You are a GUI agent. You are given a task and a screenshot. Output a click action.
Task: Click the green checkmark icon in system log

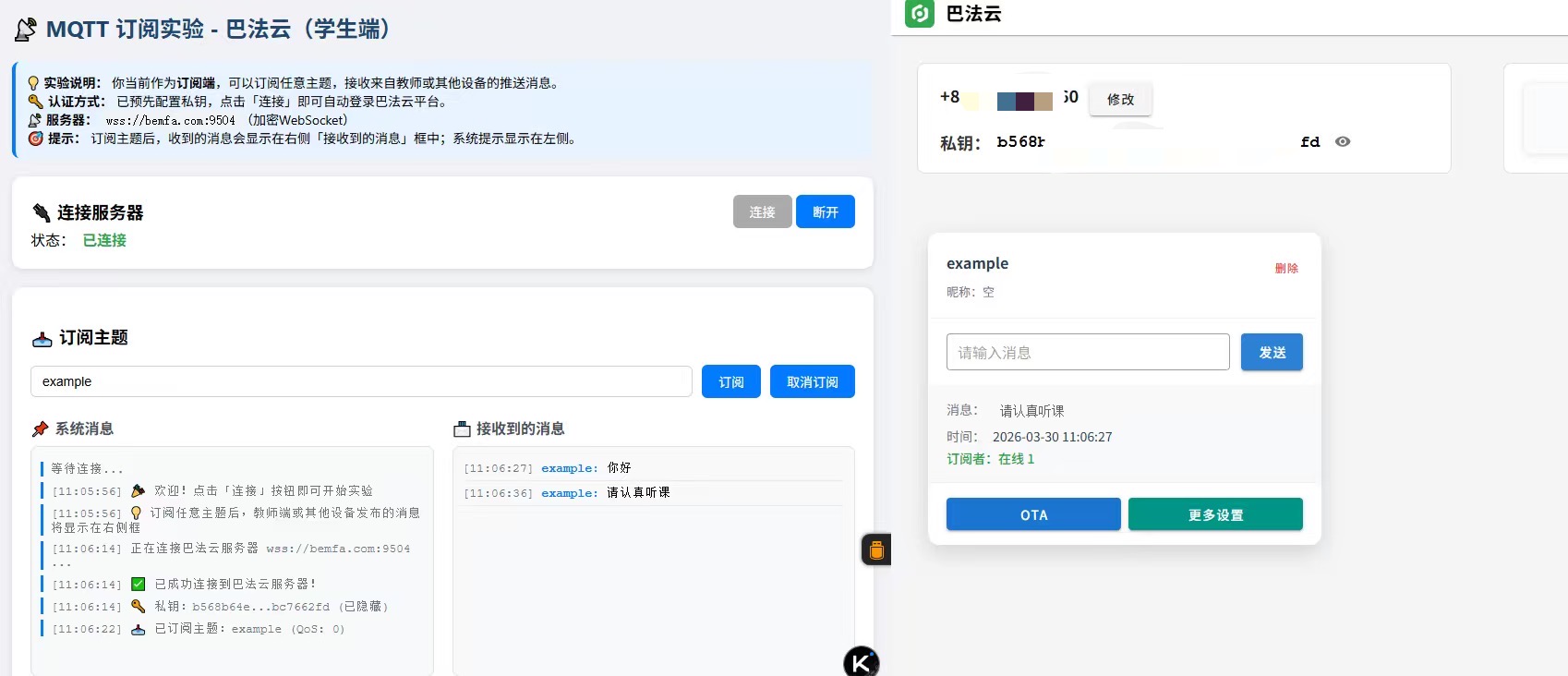point(139,584)
